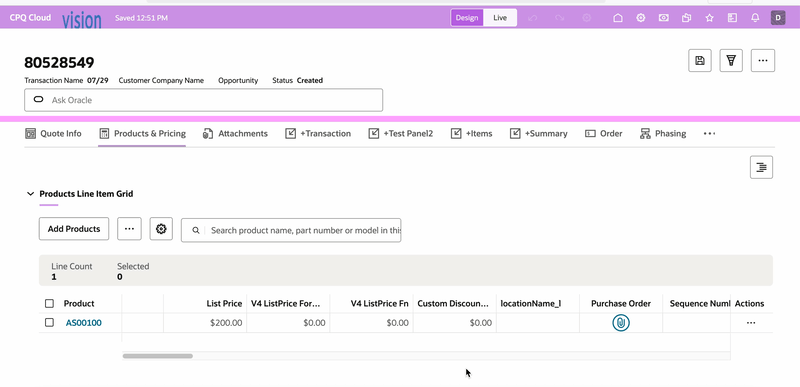800x387 pixels.
Task: Collapse the Products Line Item Grid section
Action: (31, 194)
